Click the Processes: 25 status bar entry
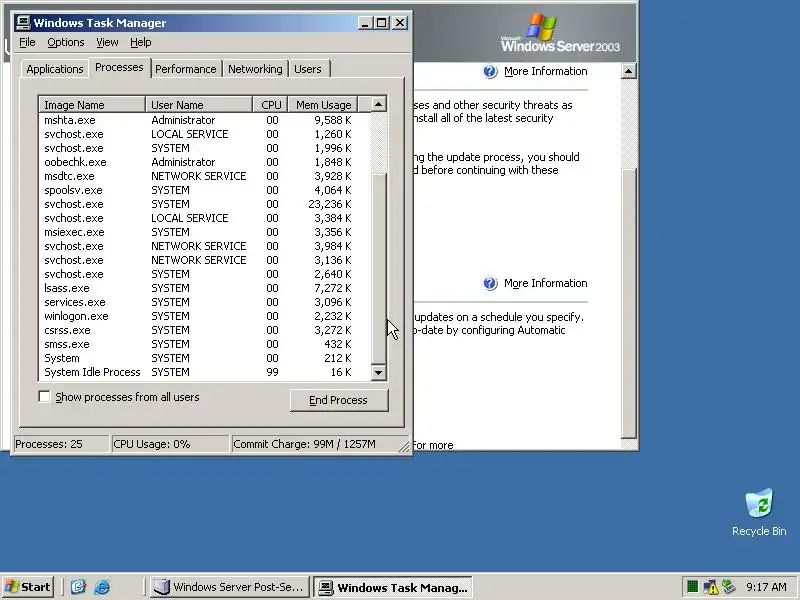 point(61,444)
